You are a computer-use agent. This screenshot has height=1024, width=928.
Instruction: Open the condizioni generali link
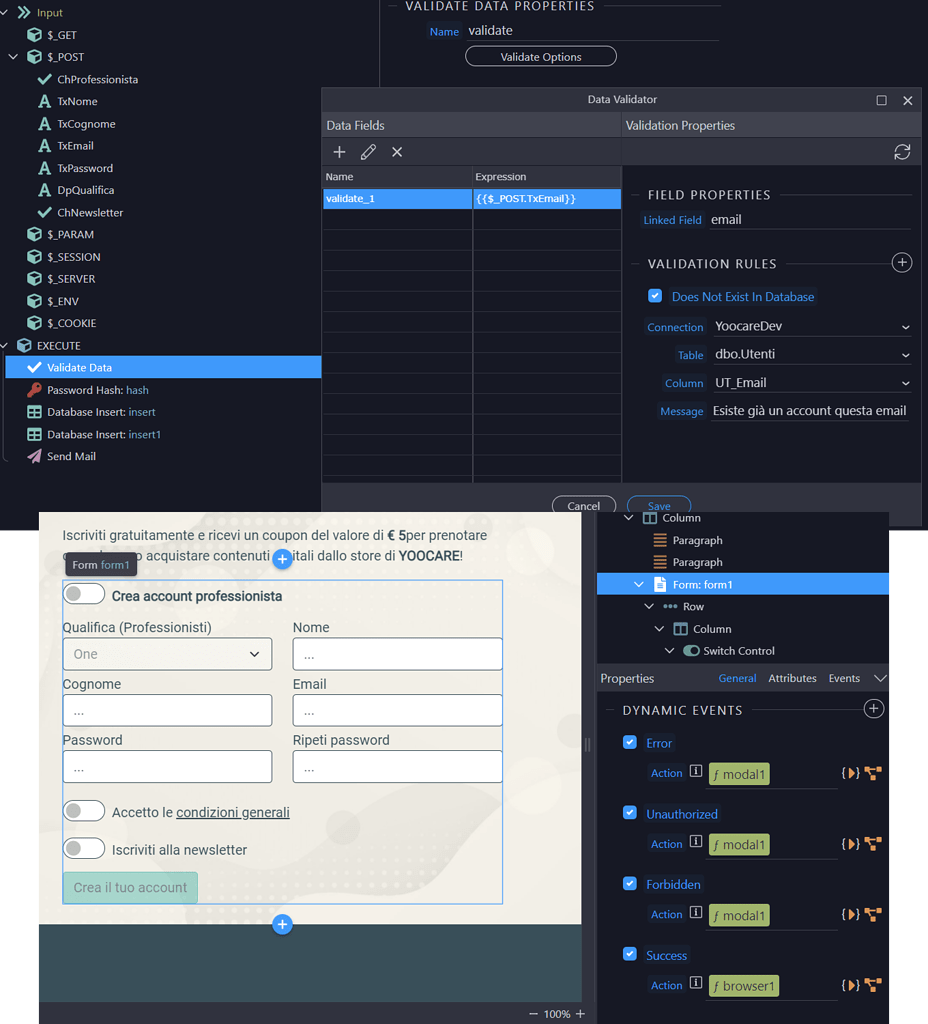point(232,812)
